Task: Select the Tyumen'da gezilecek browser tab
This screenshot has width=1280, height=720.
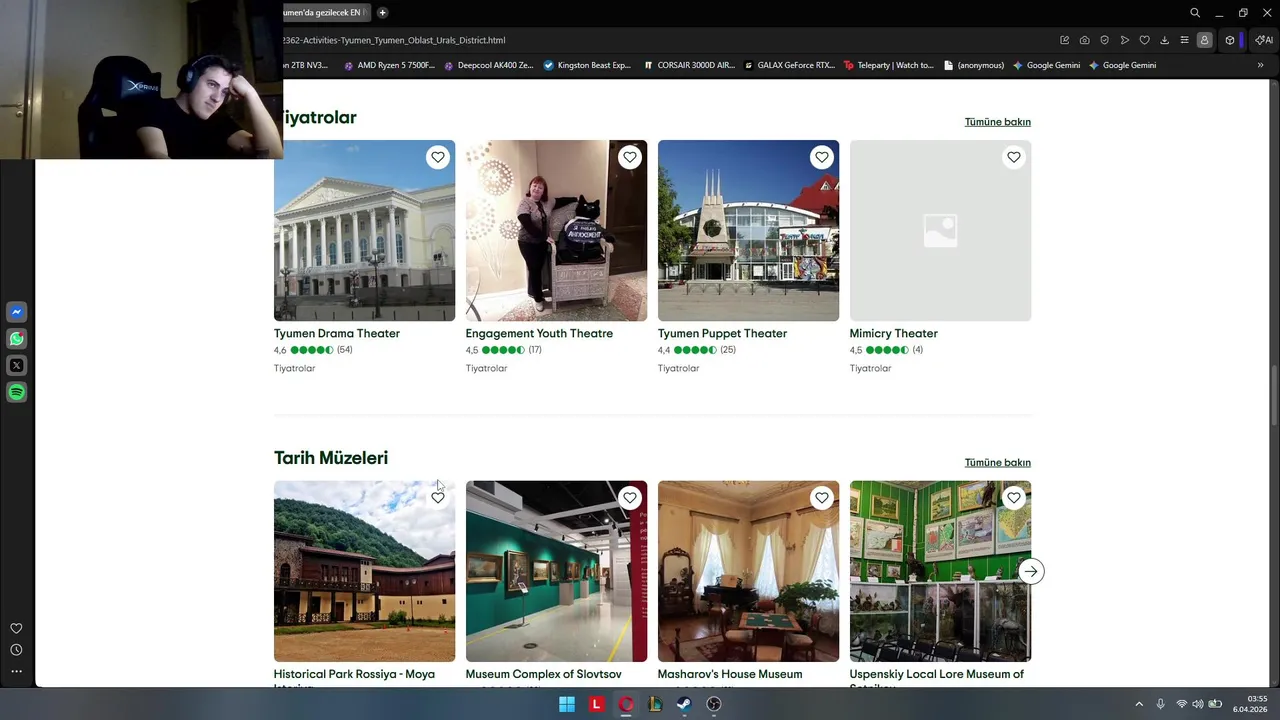Action: coord(326,13)
